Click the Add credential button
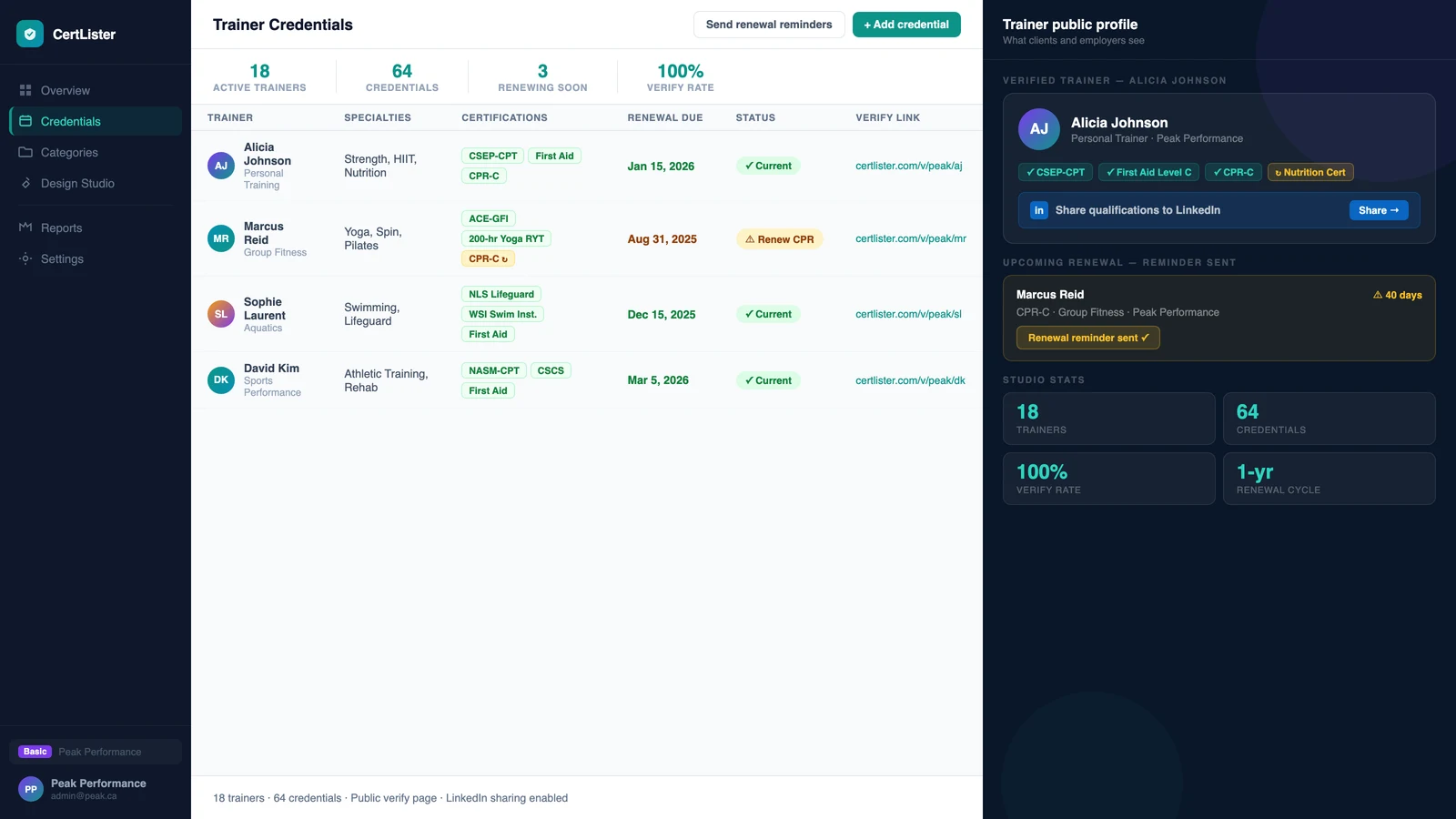This screenshot has width=1456, height=819. click(x=906, y=25)
